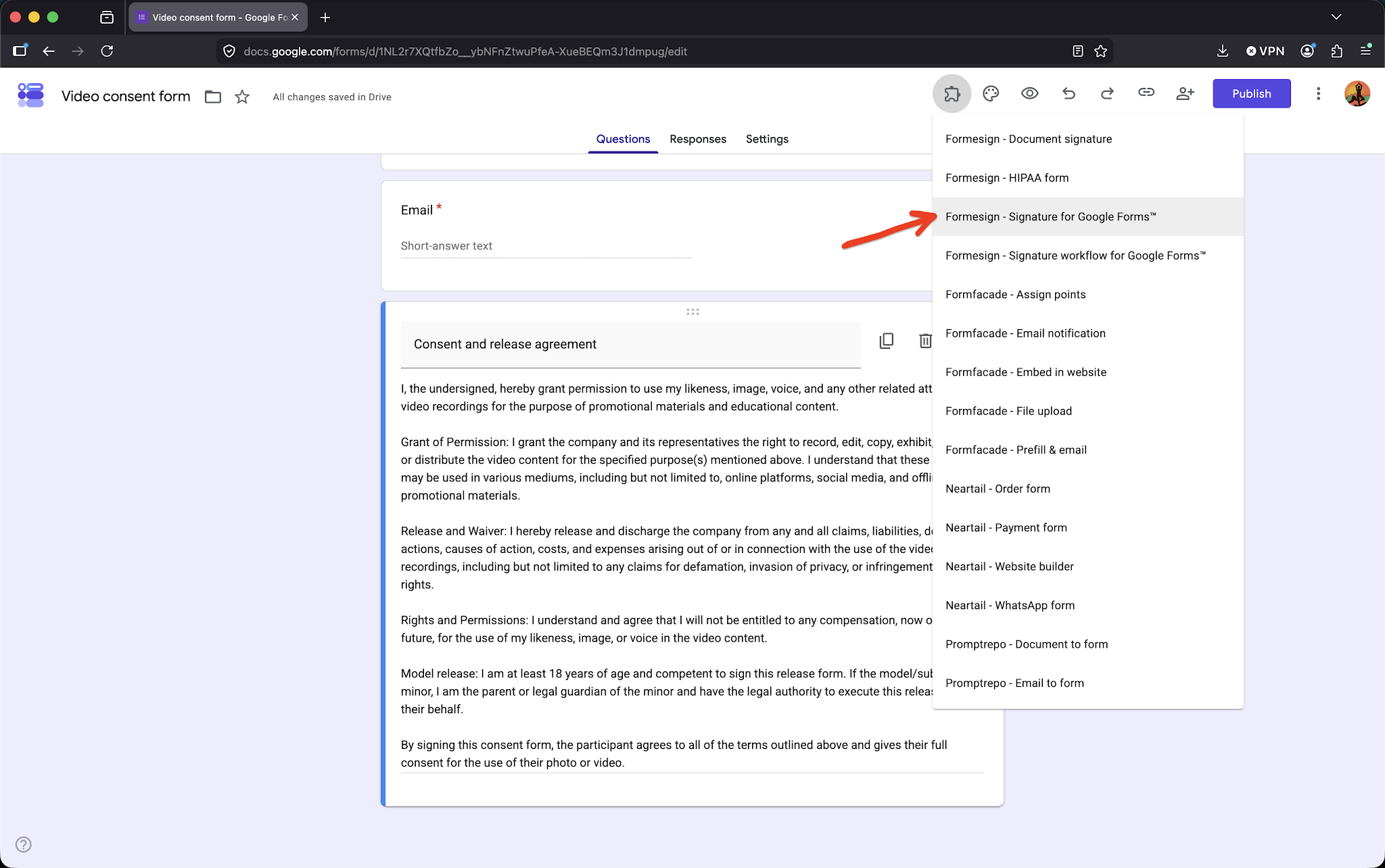
Task: Choose Formesign - Signature workflow for Google Forms
Action: point(1087,256)
